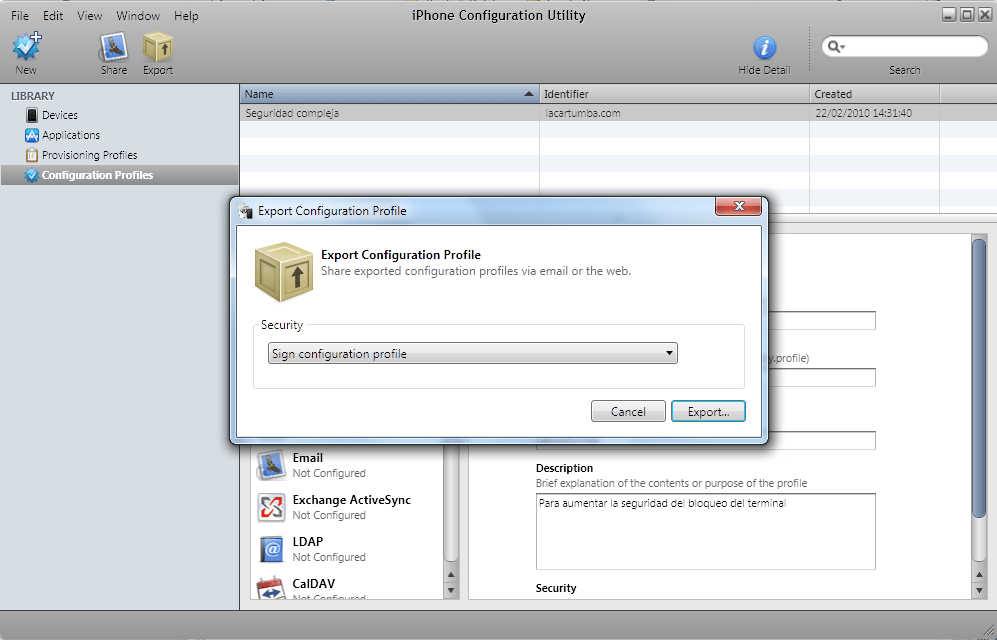Click the Configuration Profiles badge icon
997x640 pixels.
[32, 175]
